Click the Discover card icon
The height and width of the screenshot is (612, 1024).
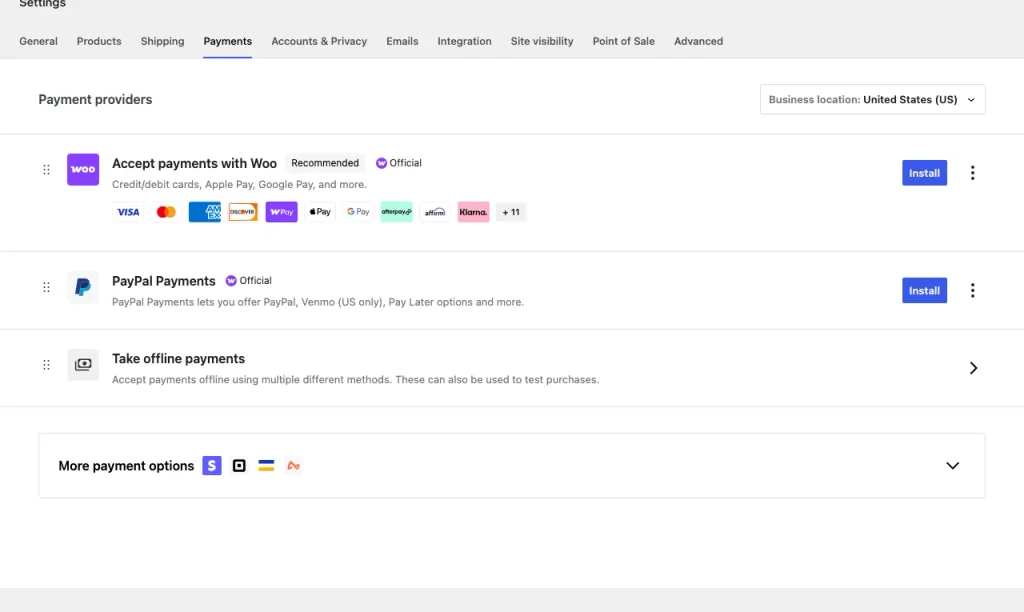click(x=243, y=212)
